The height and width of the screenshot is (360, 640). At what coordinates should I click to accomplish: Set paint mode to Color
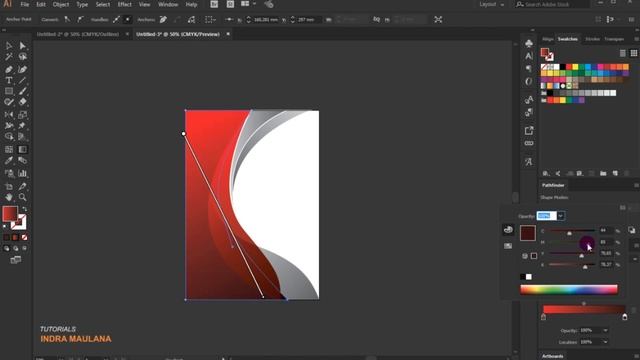[7, 238]
